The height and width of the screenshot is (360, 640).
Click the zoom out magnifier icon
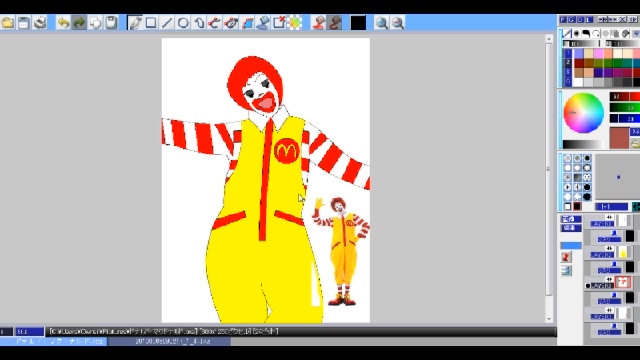pos(397,22)
